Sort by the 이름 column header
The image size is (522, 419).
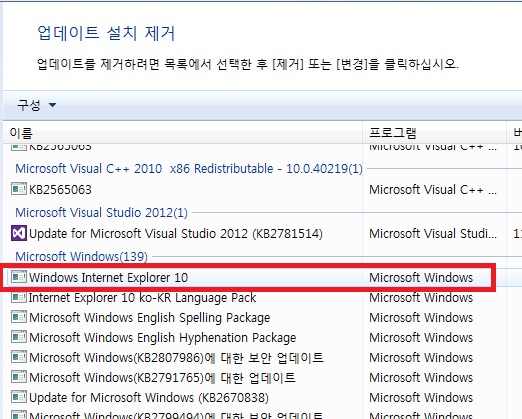click(x=21, y=133)
